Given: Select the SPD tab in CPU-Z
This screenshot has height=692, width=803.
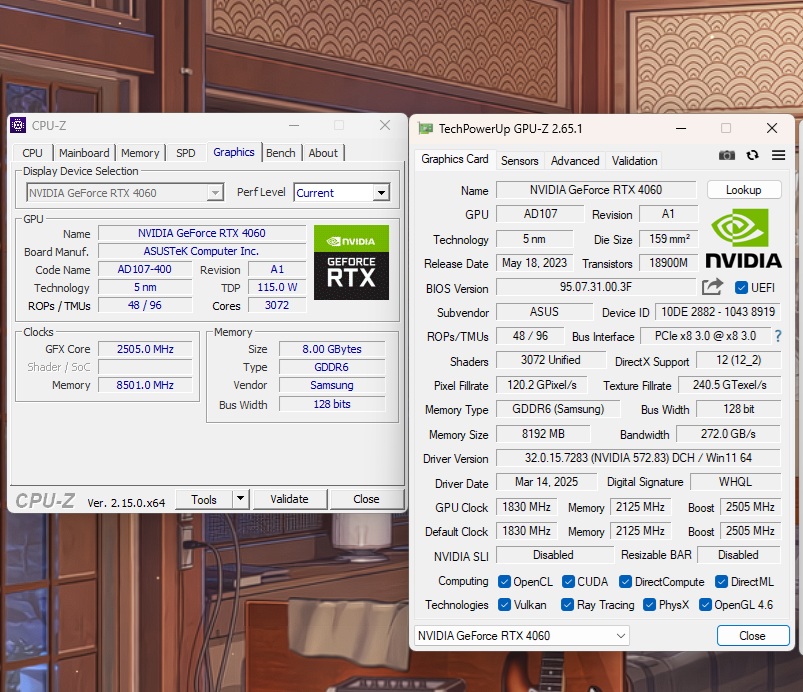Looking at the screenshot, I should (x=185, y=153).
